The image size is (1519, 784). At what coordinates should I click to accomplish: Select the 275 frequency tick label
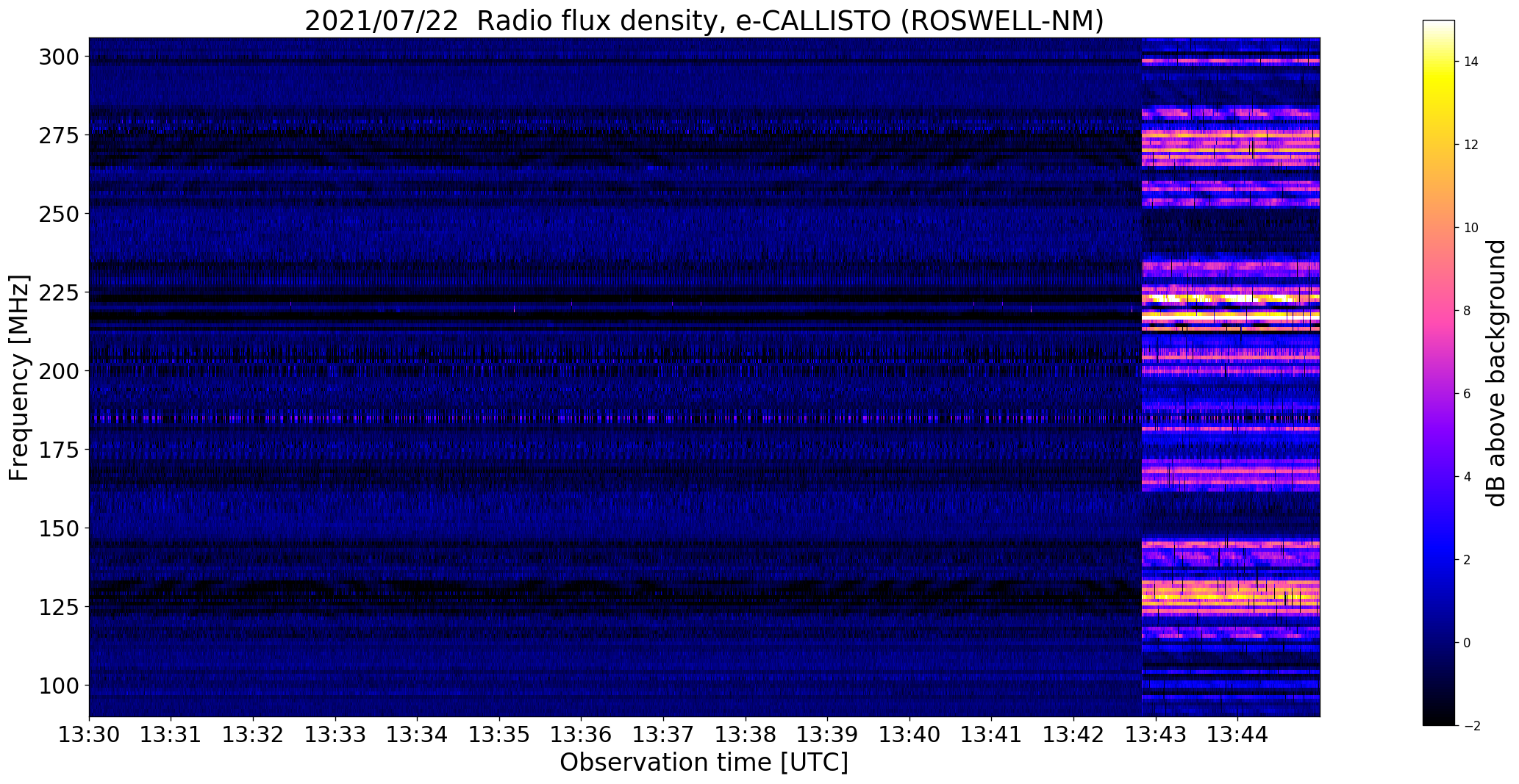coord(59,135)
